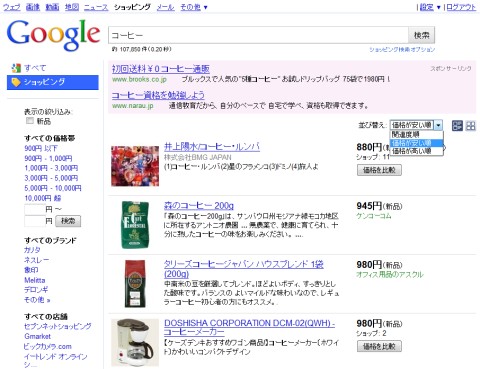Open タリーズコーヒージャパン ハウスブレンド product link

coord(244,269)
